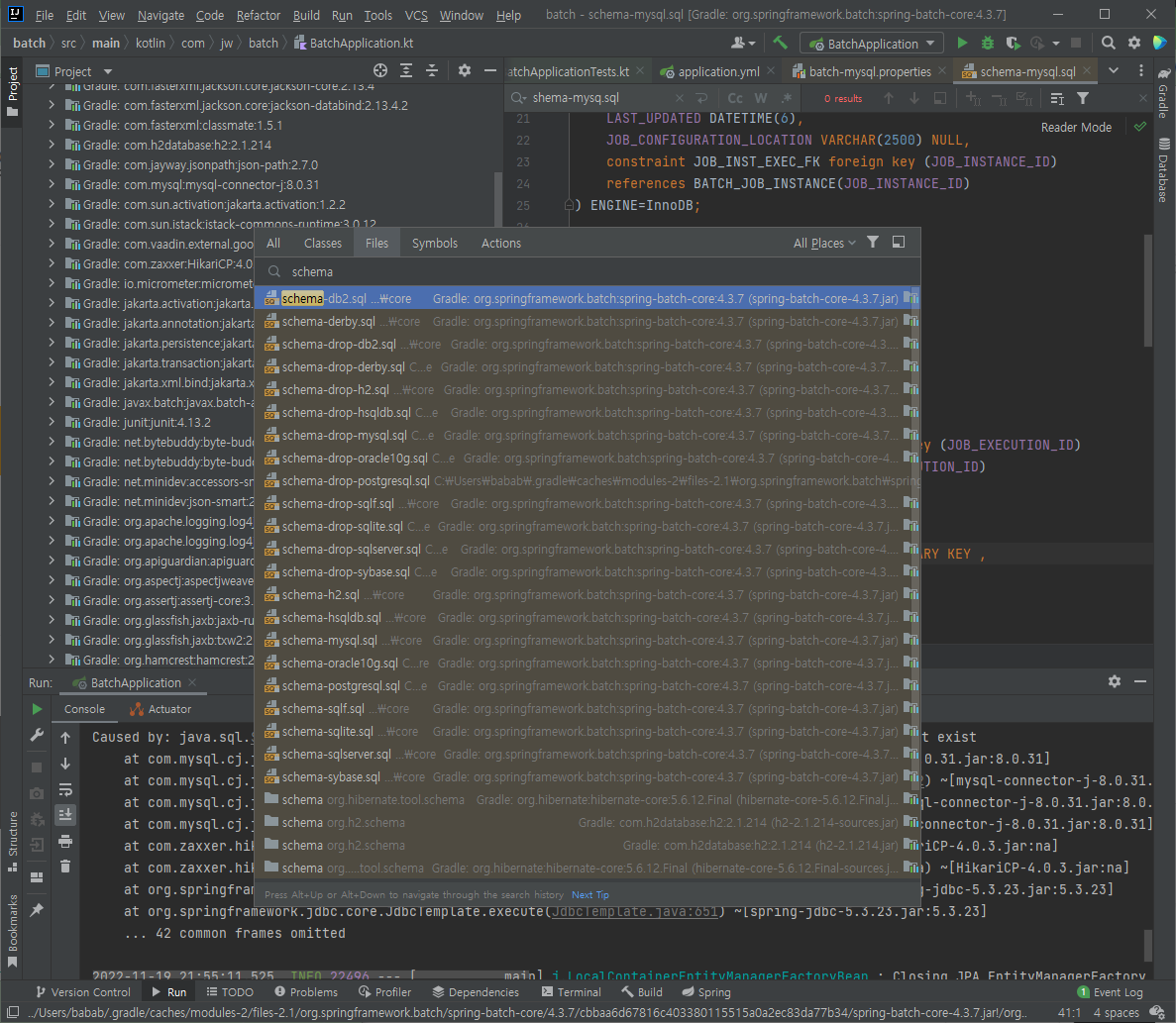Image resolution: width=1176 pixels, height=1023 pixels.
Task: Toggle regex option in find bar
Action: pyautogui.click(x=786, y=98)
